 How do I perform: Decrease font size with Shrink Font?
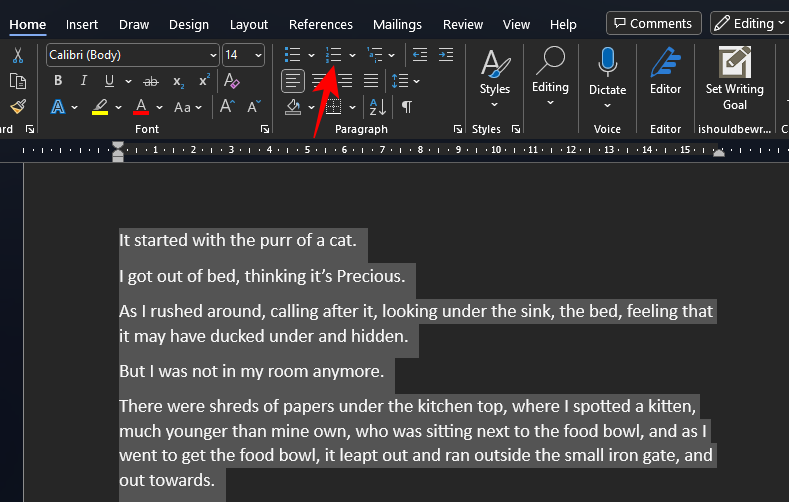pyautogui.click(x=254, y=107)
